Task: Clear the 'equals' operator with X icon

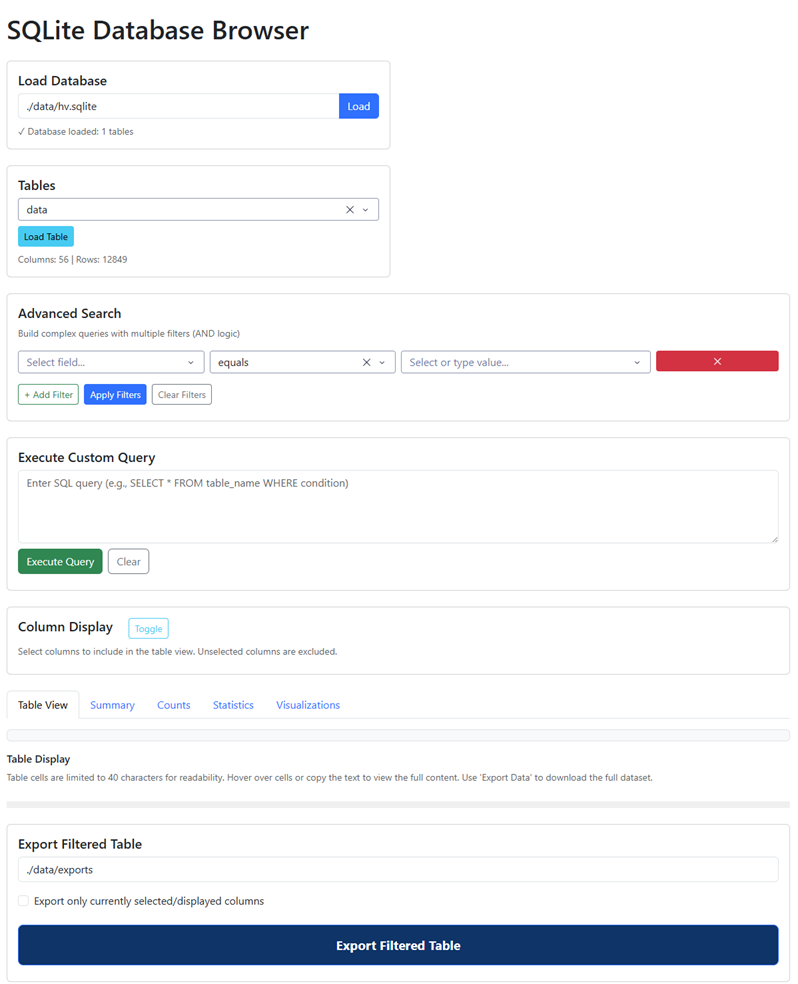Action: point(366,362)
